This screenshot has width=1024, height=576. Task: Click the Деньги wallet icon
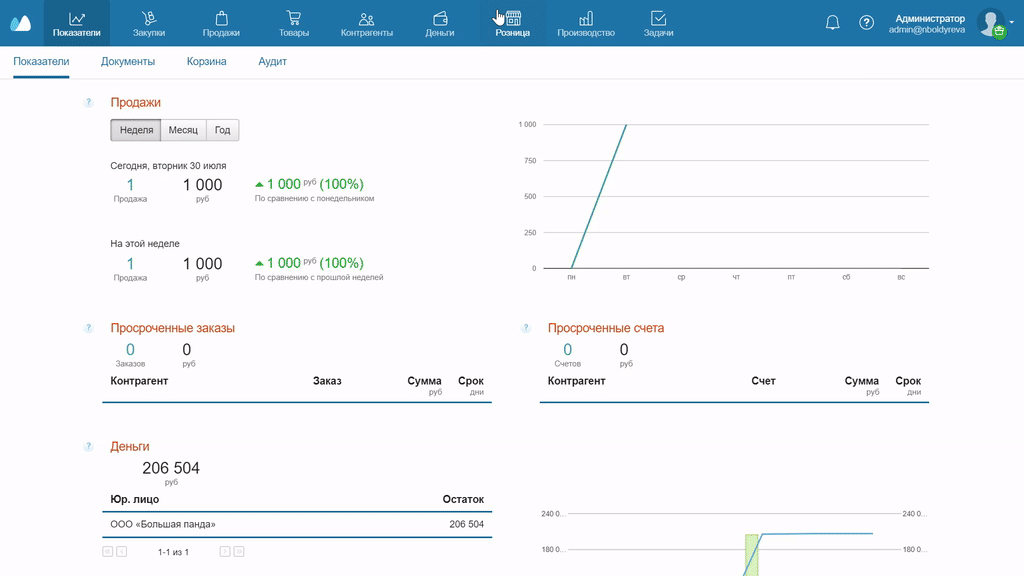click(x=440, y=23)
